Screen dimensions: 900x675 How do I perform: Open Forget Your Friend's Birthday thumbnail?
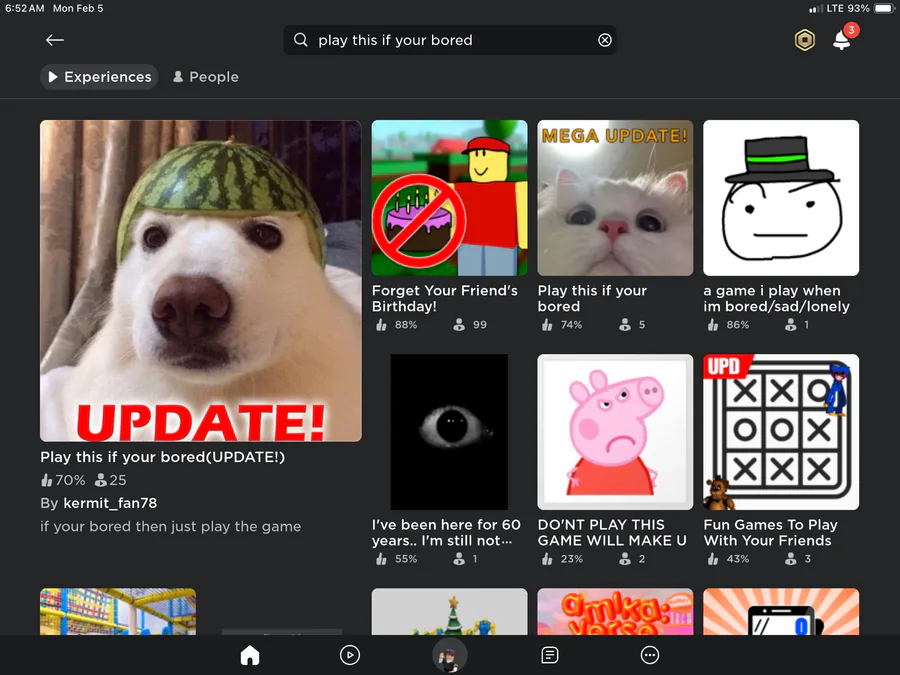pos(449,198)
